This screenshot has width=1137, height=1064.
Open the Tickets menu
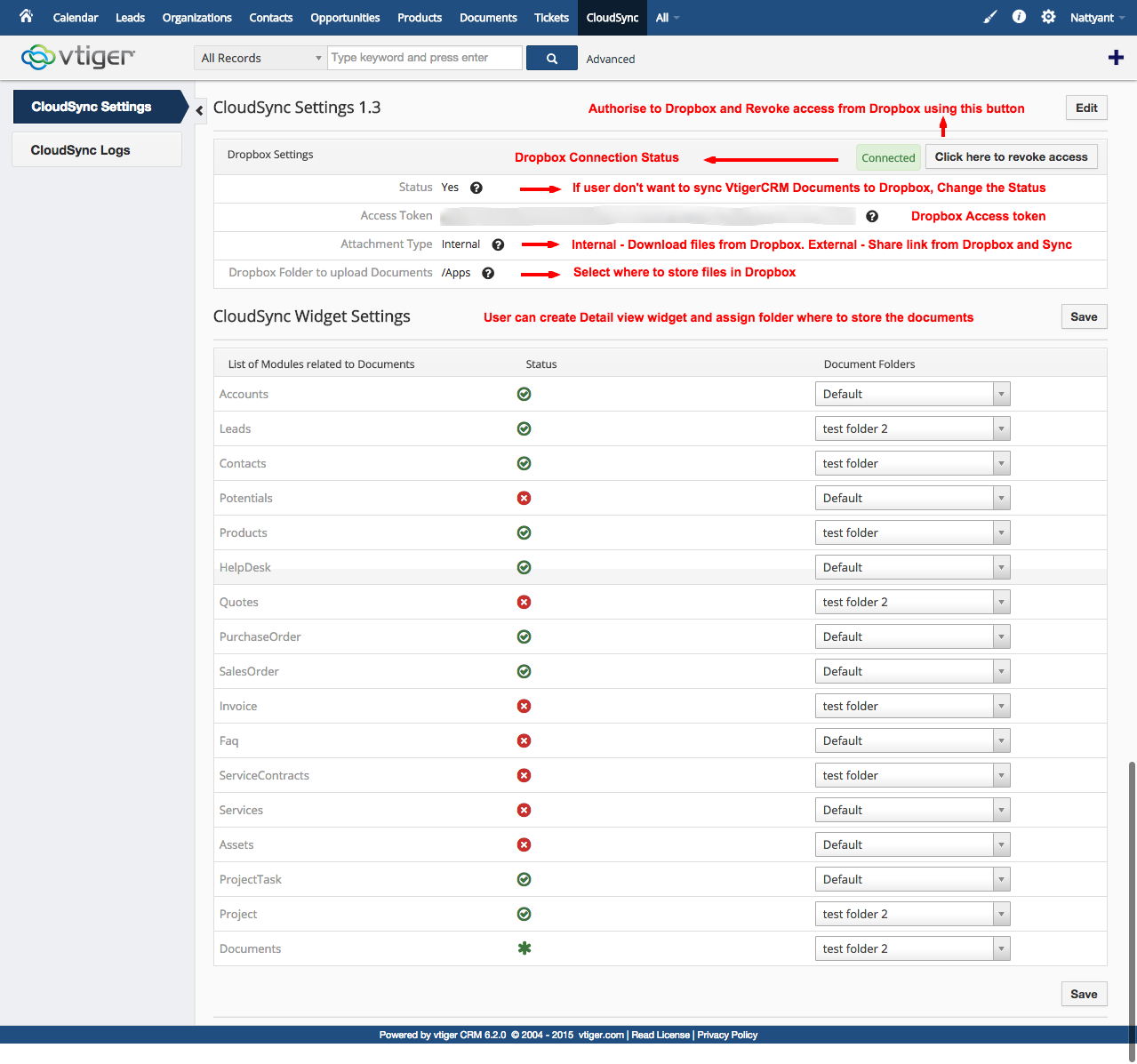(551, 18)
